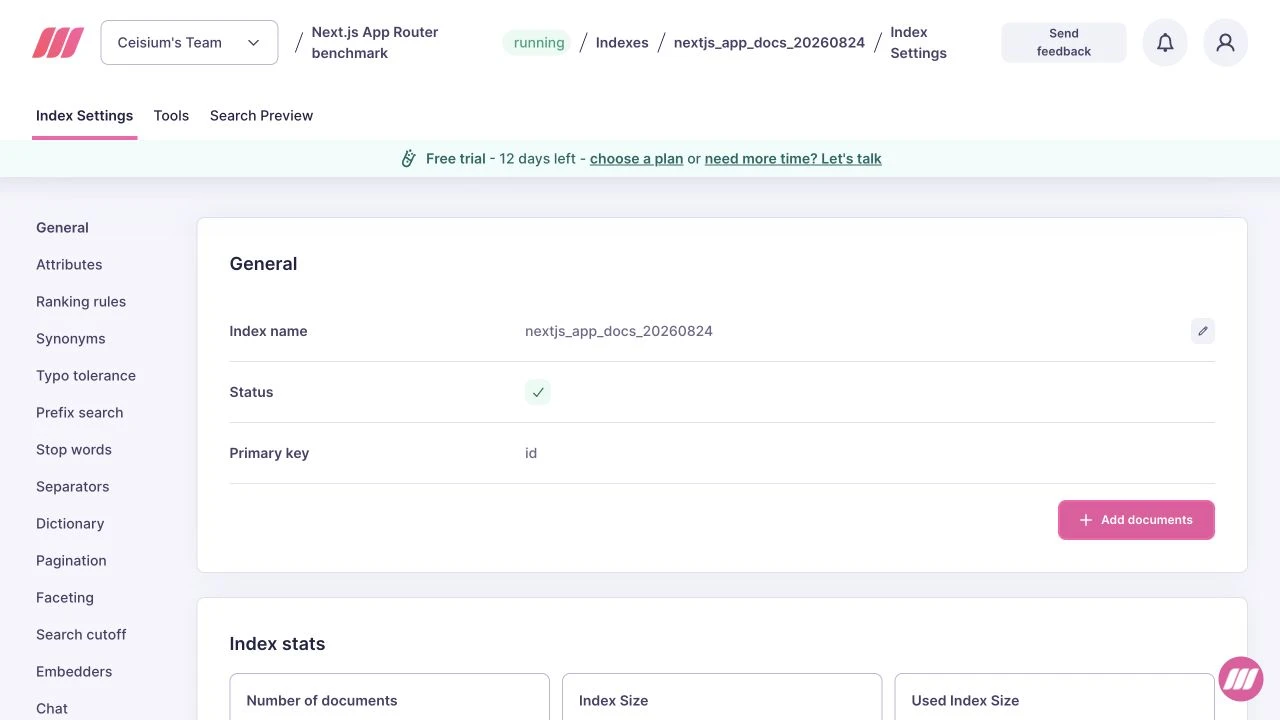Image resolution: width=1280 pixels, height=720 pixels.
Task: Edit index name with pencil icon
Action: click(x=1203, y=331)
